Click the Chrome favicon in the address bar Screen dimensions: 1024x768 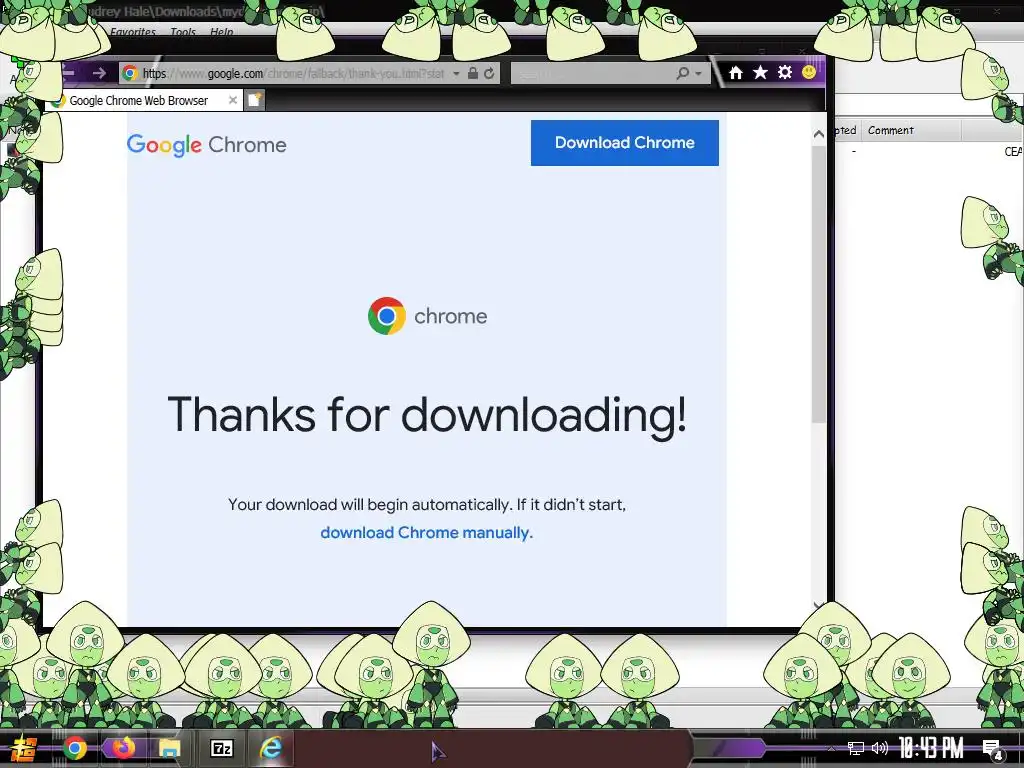tap(130, 73)
